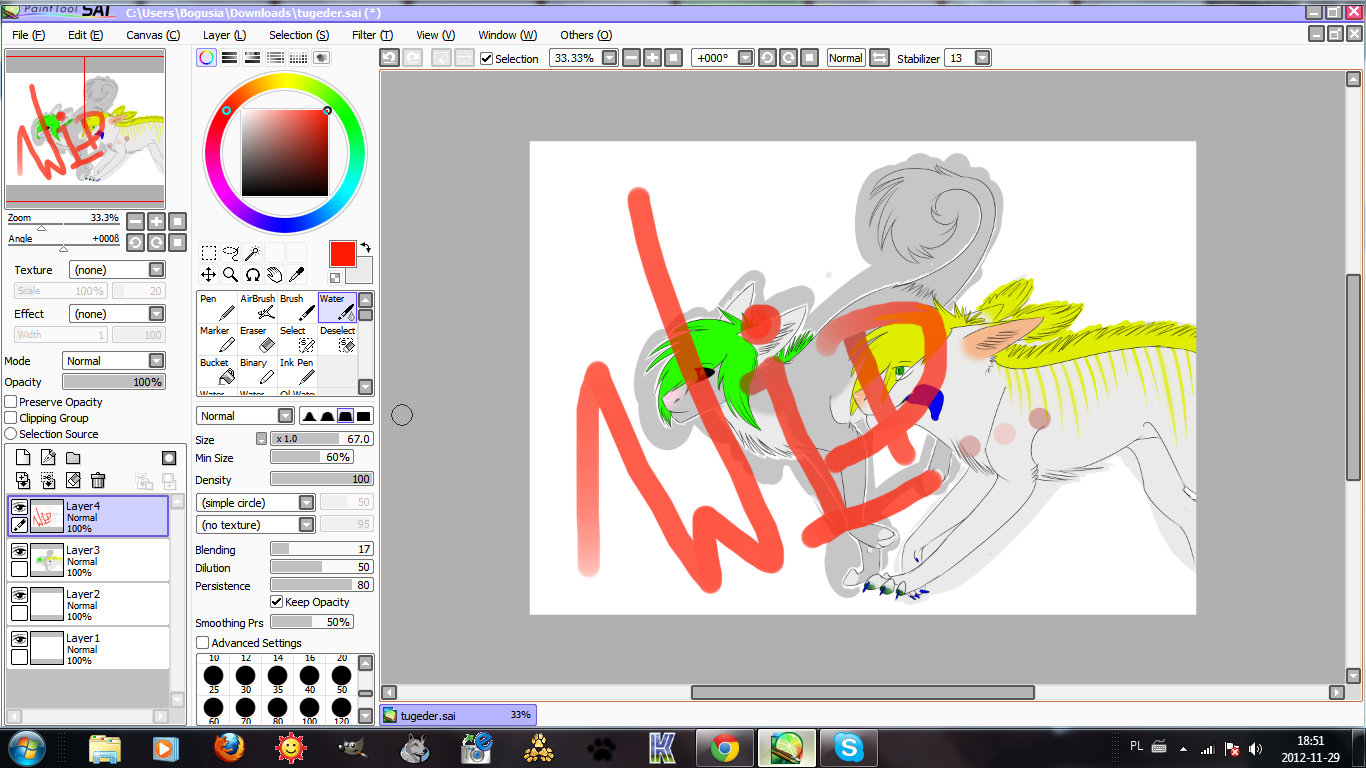
Task: Open the Stabilizer value dropdown
Action: 982,58
